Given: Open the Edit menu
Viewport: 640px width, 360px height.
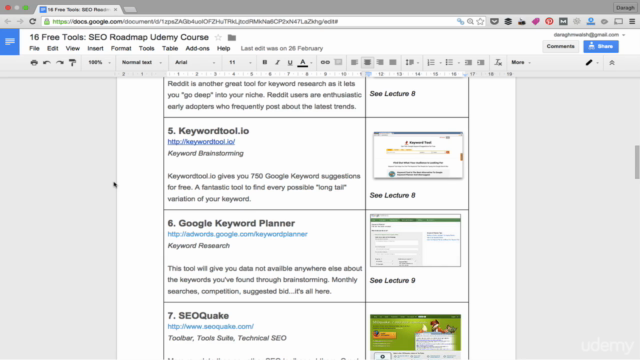Looking at the screenshot, I should (x=52, y=48).
